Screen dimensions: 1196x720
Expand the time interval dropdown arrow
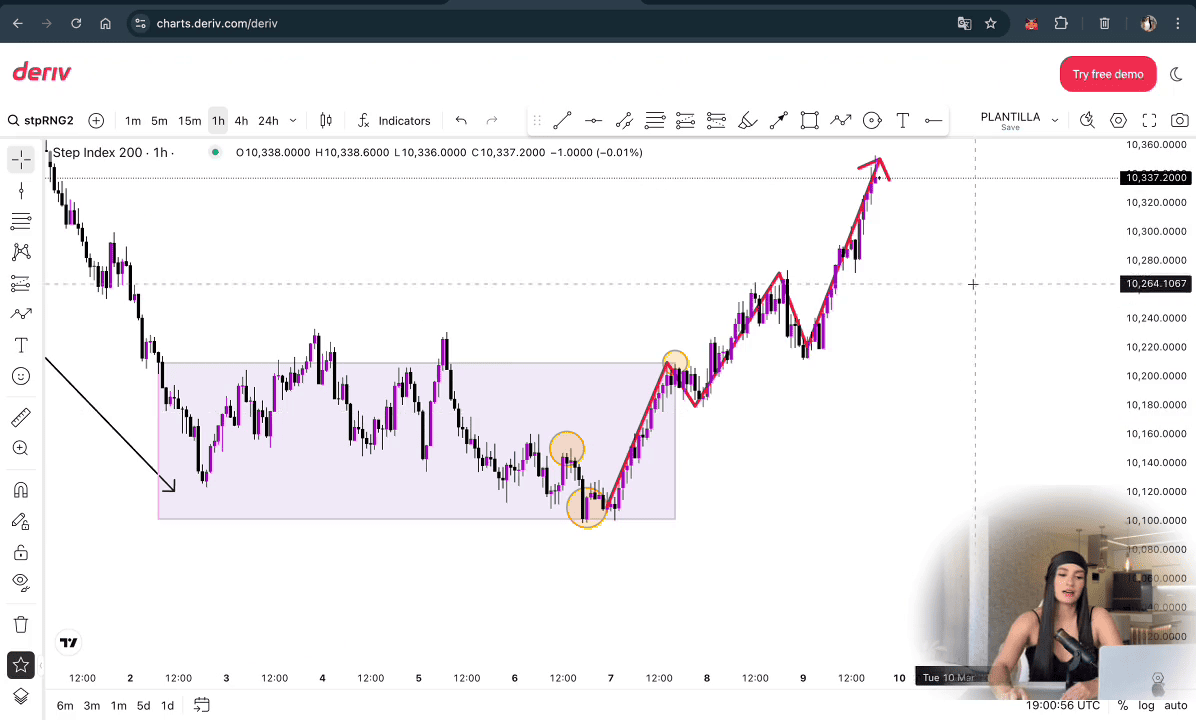(293, 121)
